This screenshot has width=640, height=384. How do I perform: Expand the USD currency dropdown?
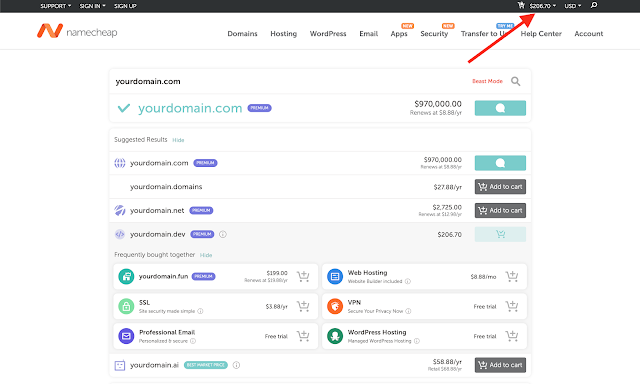click(x=573, y=6)
